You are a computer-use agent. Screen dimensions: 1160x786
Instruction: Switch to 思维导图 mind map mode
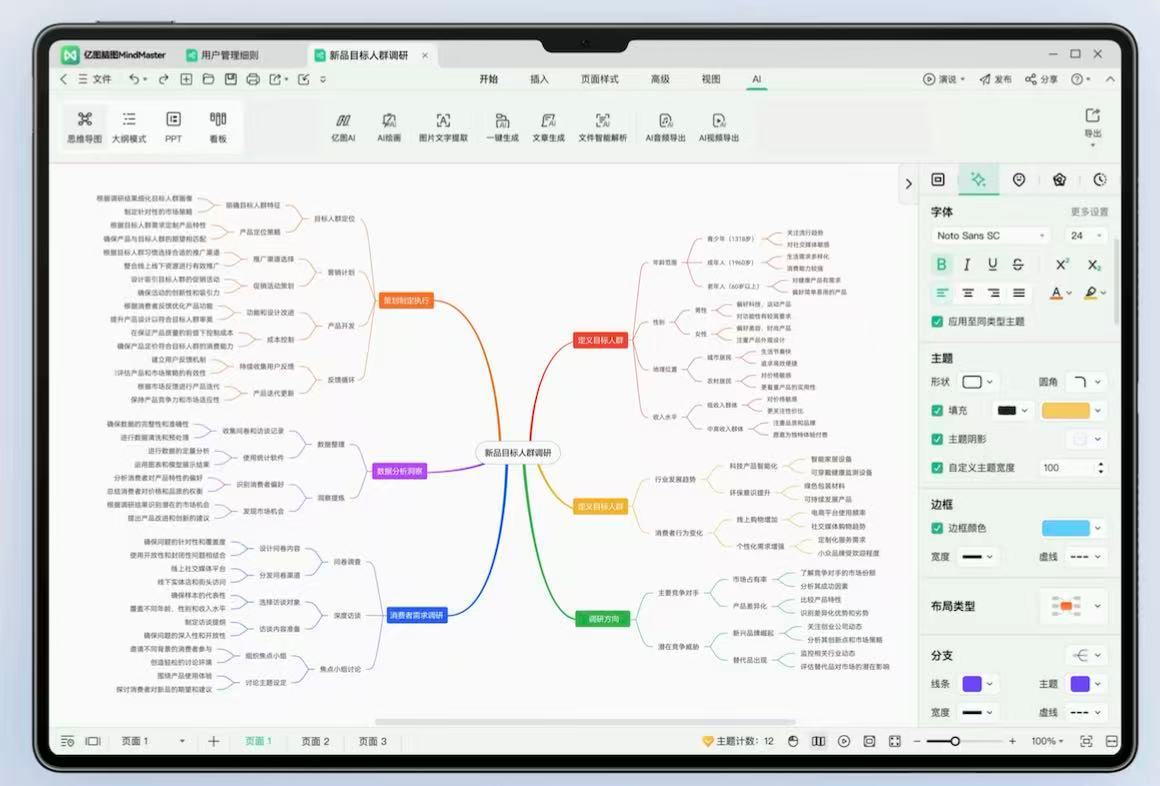tap(84, 127)
